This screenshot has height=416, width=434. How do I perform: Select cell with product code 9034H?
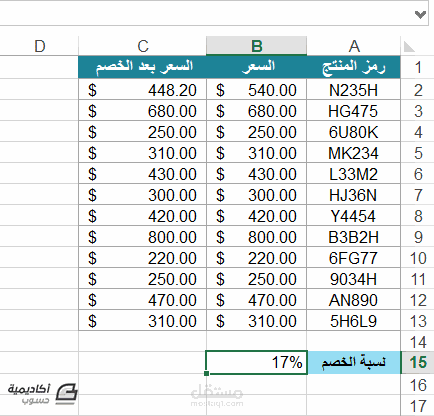pos(354,279)
